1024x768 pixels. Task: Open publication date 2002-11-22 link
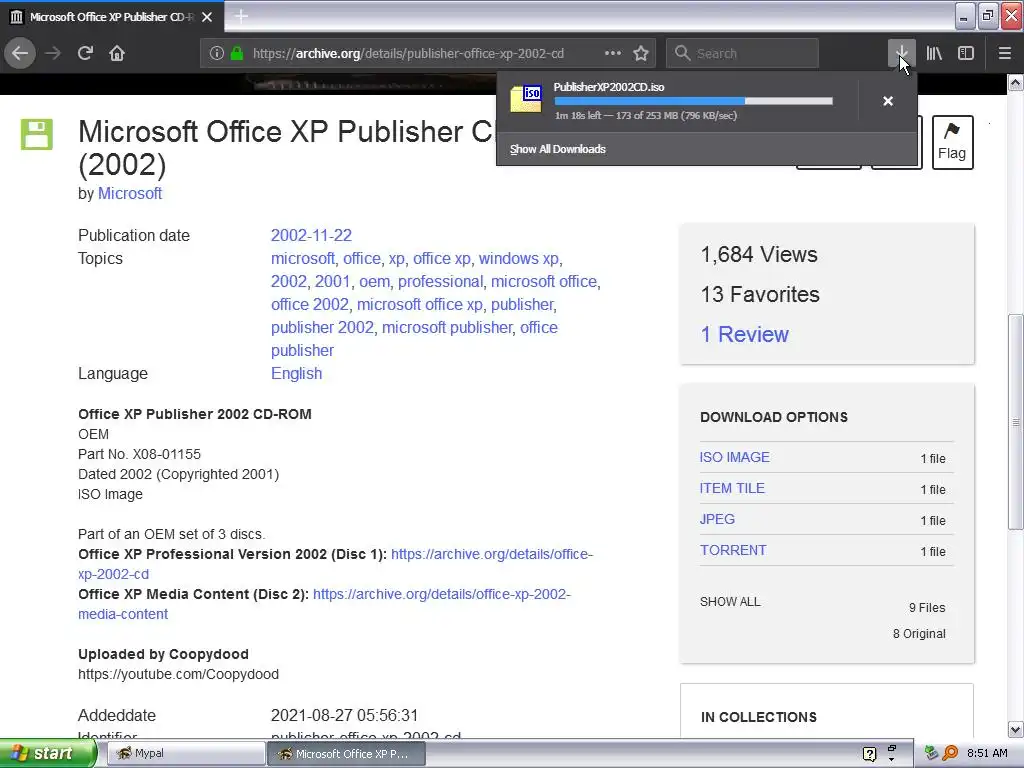(312, 236)
